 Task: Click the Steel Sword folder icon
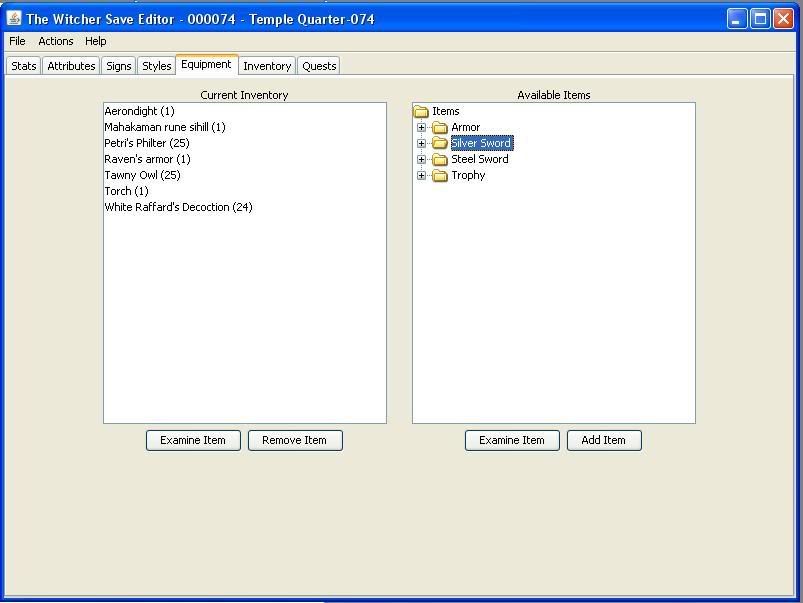pos(440,159)
